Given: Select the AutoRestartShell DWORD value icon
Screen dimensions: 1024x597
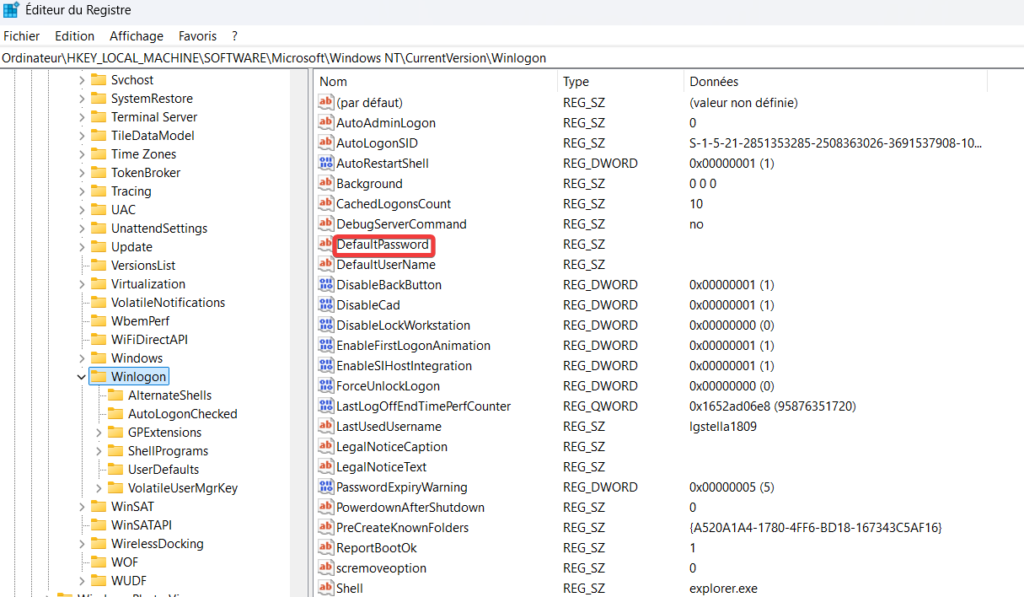Looking at the screenshot, I should click(325, 163).
